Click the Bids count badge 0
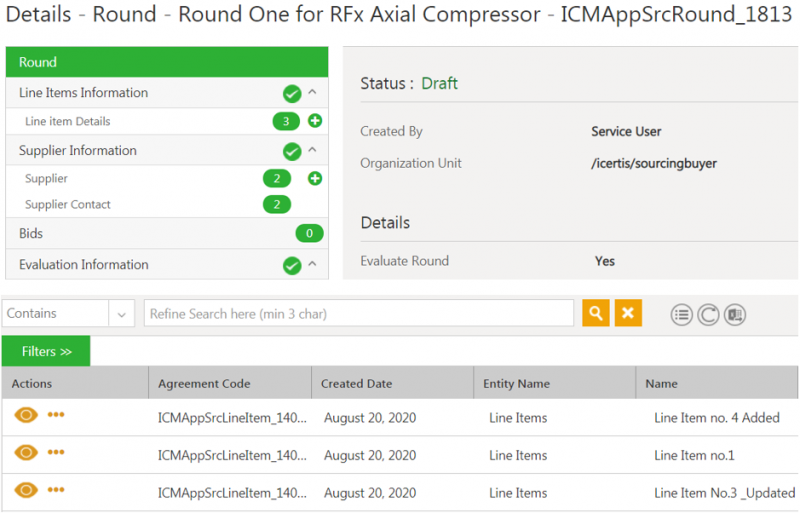 coord(309,233)
